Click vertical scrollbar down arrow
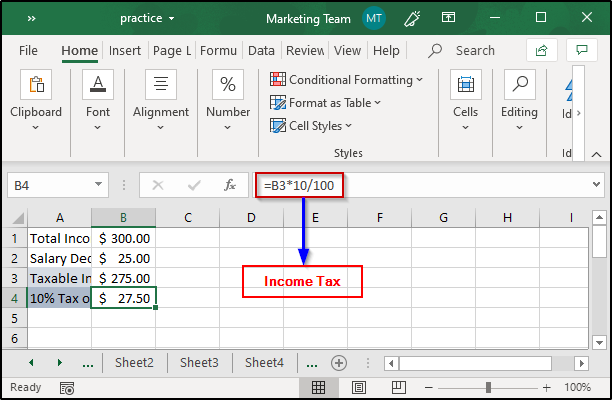Screen dimensions: 612x400 [599, 343]
